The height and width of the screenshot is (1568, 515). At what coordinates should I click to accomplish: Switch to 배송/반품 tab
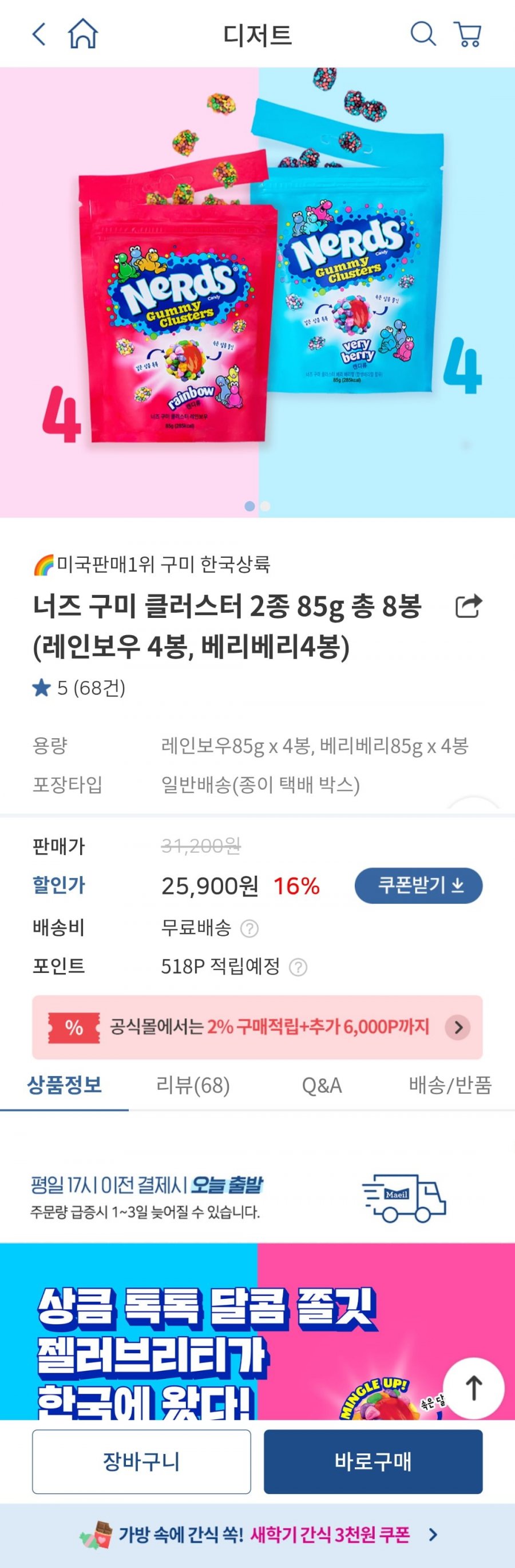point(450,1085)
